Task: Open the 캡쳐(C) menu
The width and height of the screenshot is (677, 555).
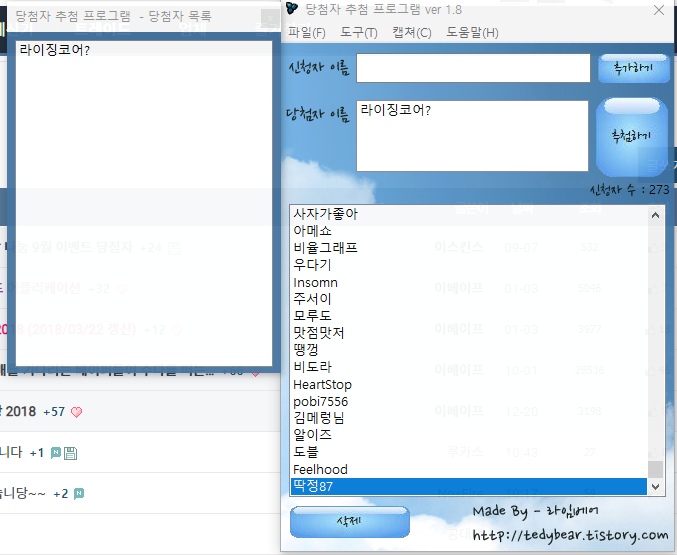Action: [x=412, y=33]
